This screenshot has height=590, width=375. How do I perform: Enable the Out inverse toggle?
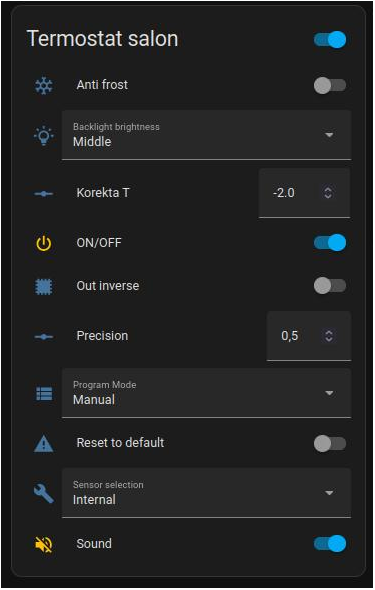click(x=330, y=286)
